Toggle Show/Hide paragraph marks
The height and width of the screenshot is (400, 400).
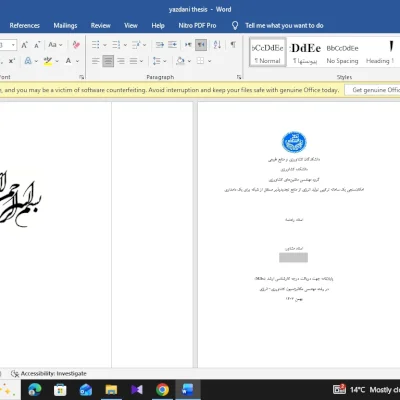[x=233, y=45]
